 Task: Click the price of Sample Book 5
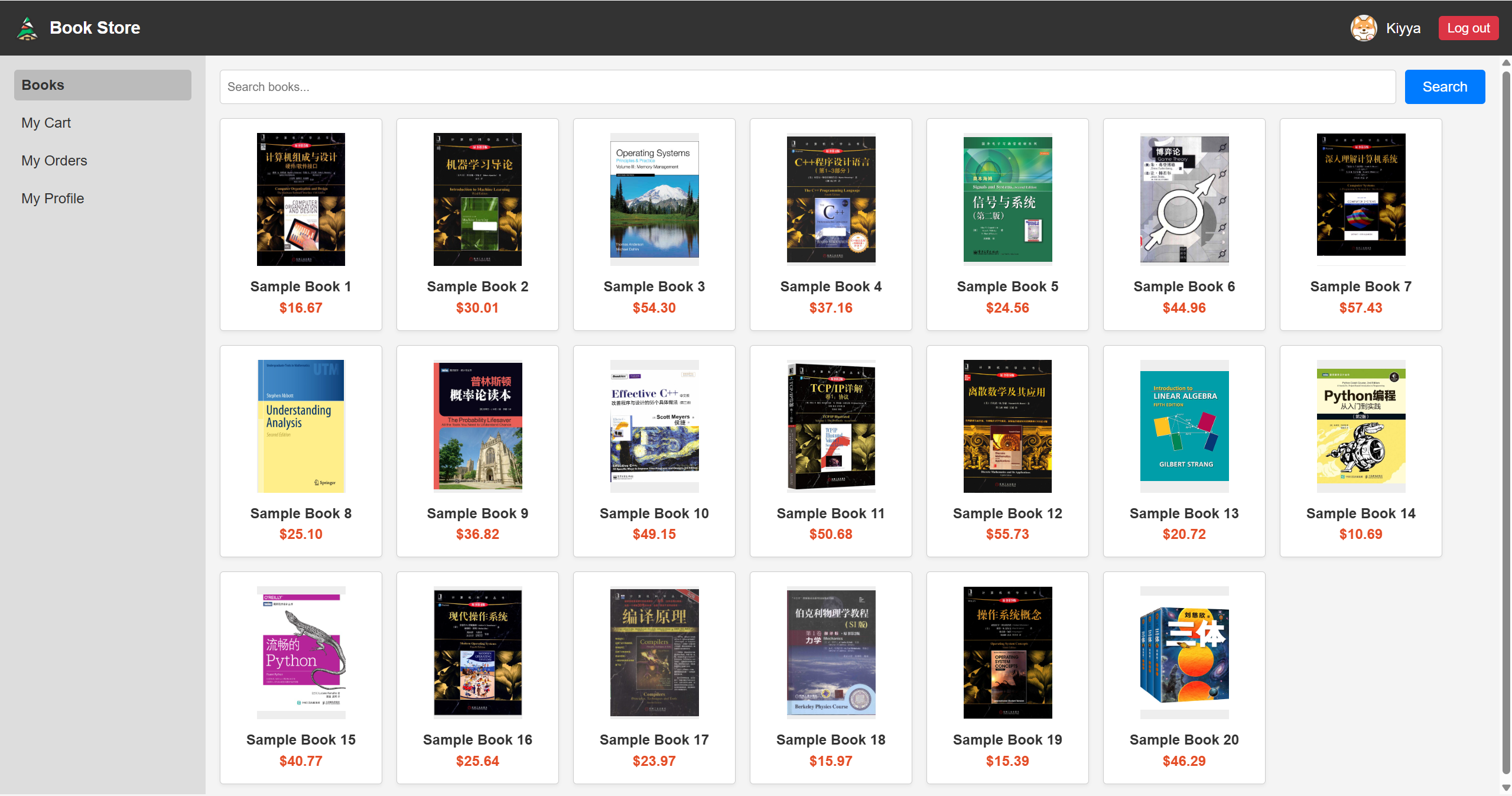pos(1007,307)
